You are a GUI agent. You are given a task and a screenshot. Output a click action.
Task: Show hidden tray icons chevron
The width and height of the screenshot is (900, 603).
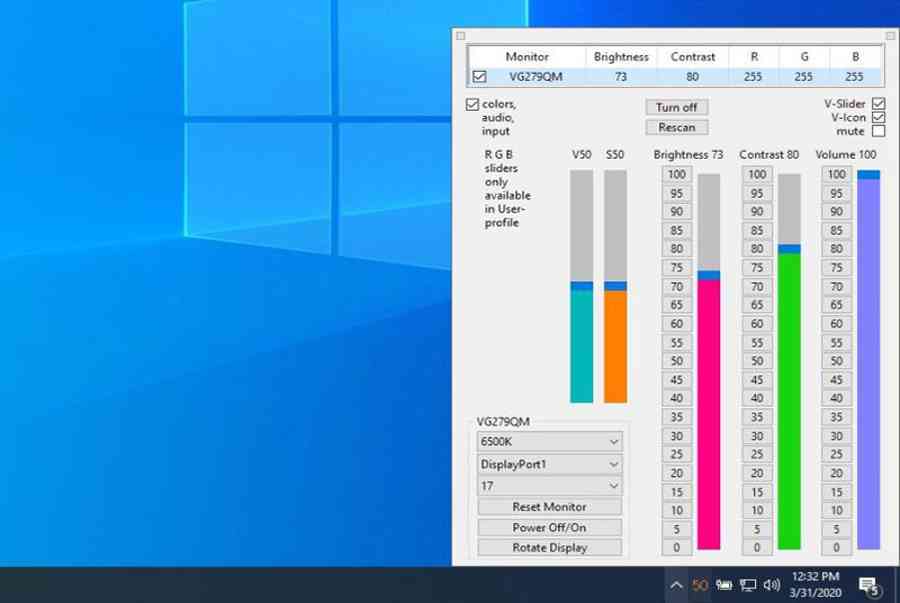coord(676,585)
